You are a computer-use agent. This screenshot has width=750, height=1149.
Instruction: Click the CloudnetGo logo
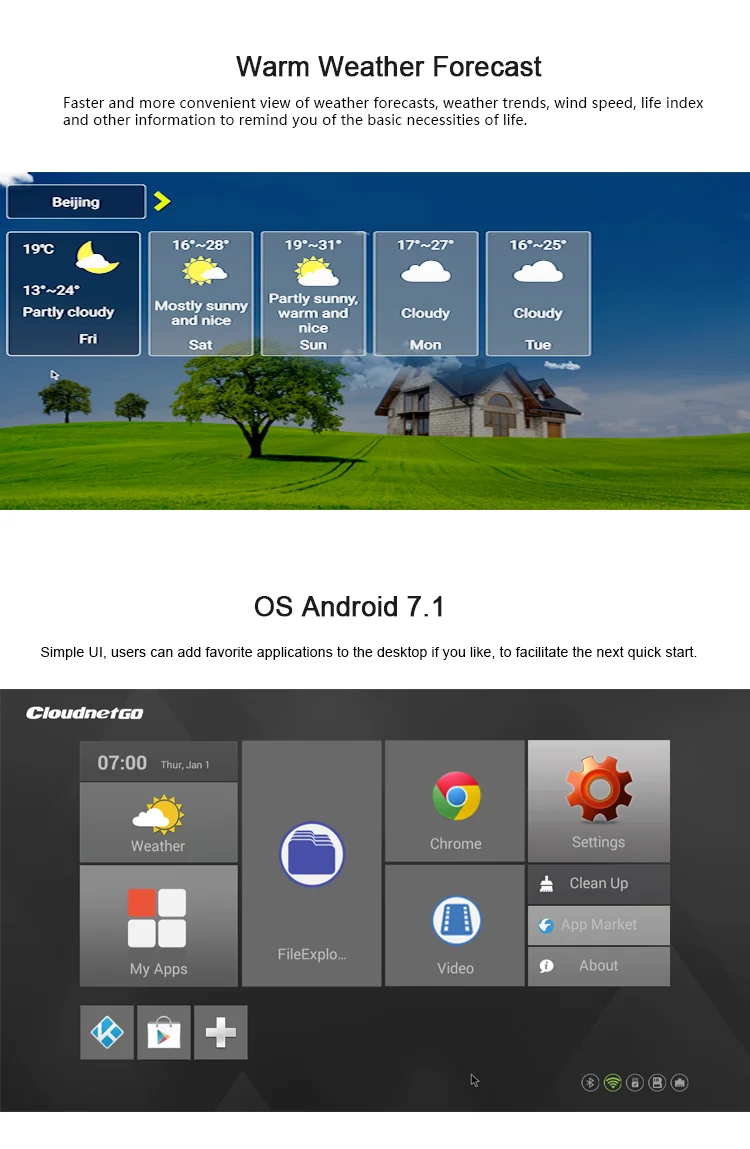pyautogui.click(x=85, y=713)
